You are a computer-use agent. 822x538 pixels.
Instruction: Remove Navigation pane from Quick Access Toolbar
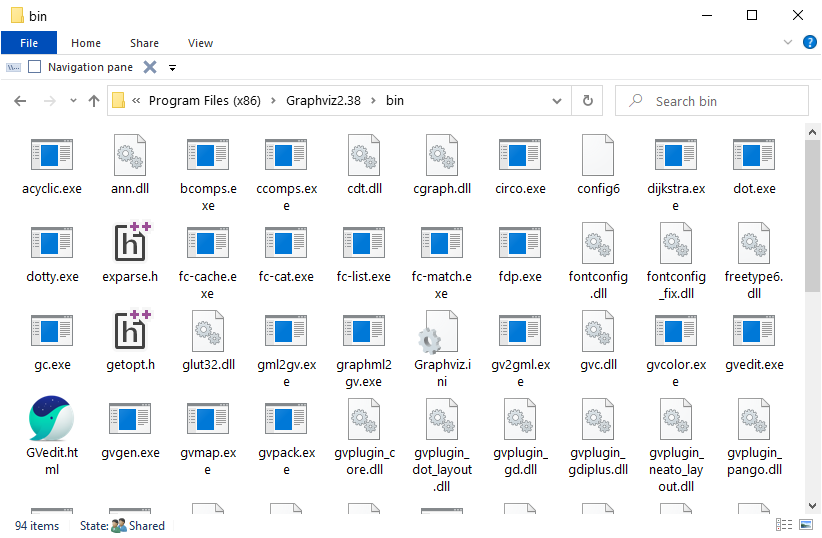[x=150, y=67]
